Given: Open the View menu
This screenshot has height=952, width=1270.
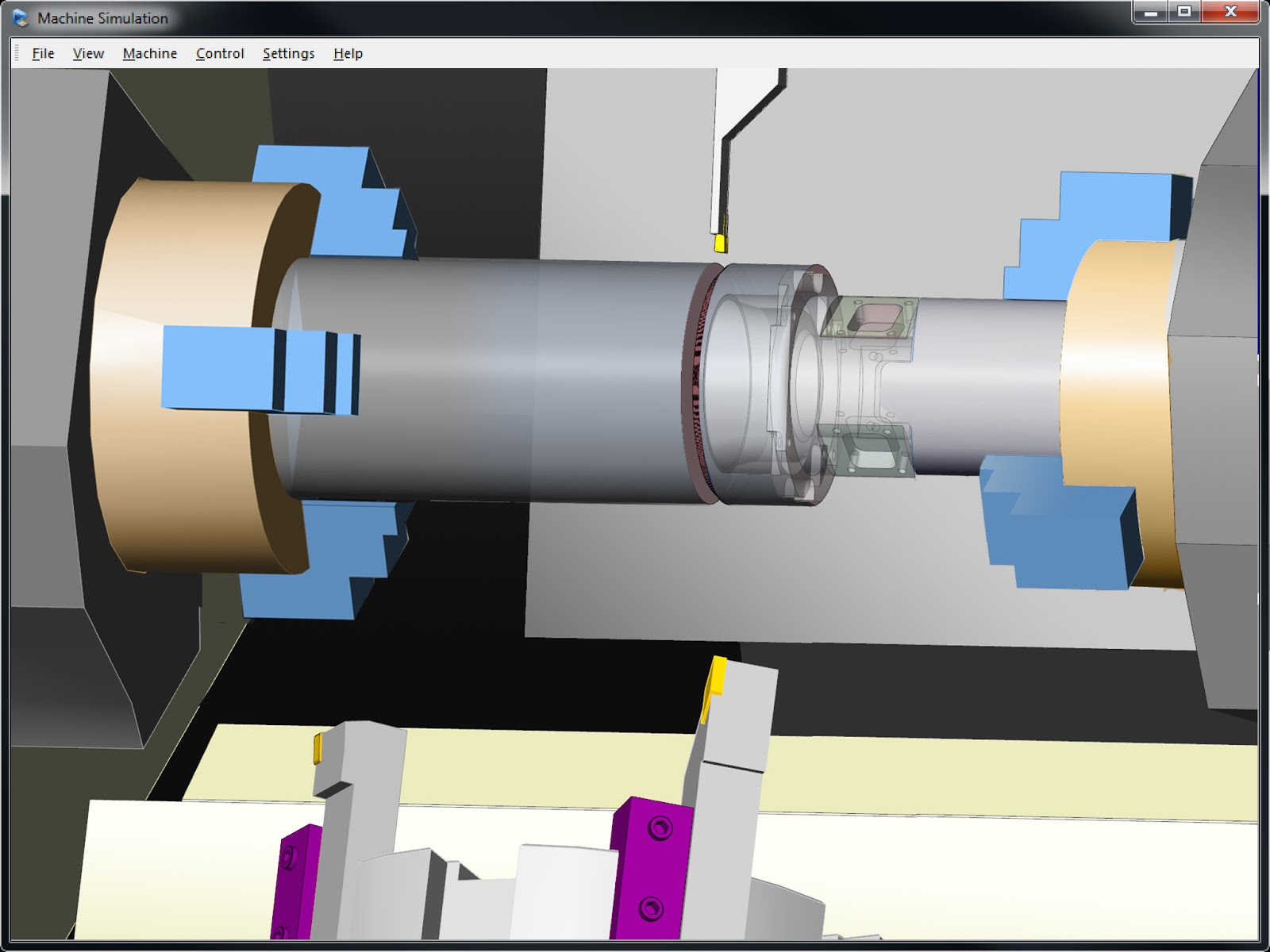Looking at the screenshot, I should 87,53.
